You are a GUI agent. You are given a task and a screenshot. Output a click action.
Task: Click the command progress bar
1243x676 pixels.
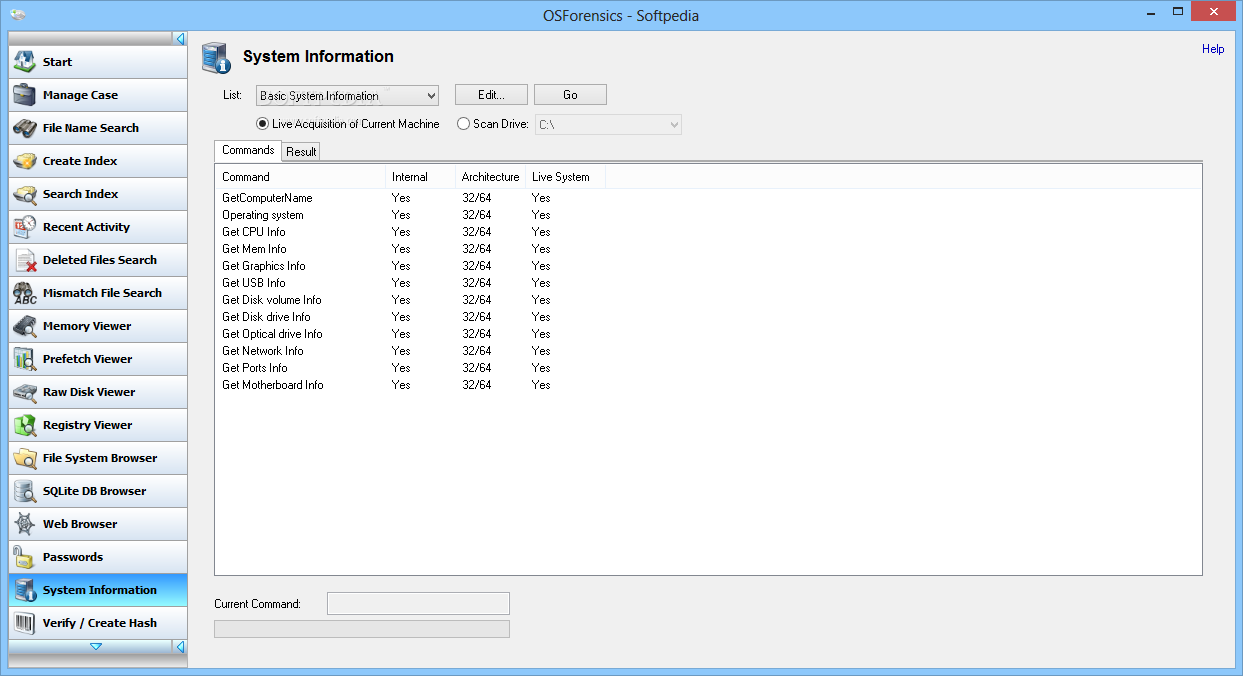pos(362,629)
